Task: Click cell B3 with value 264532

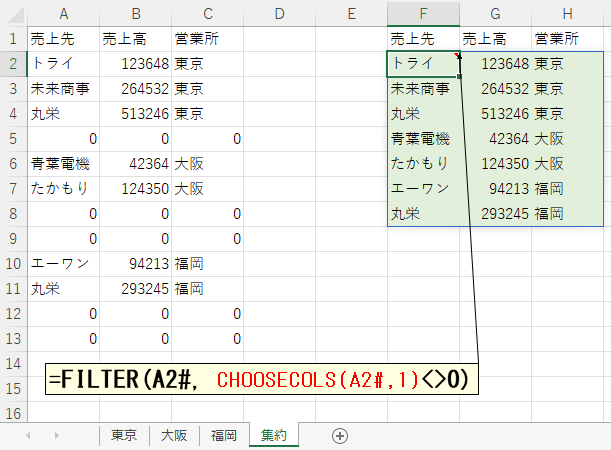Action: coord(136,89)
